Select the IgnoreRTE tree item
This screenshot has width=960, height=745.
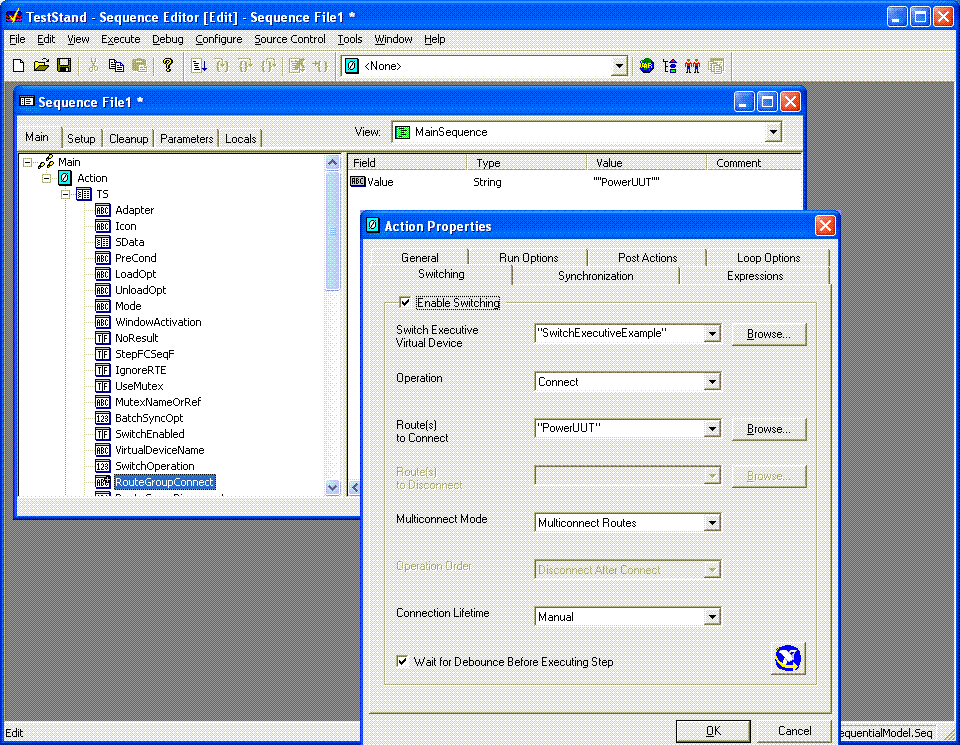coord(141,370)
